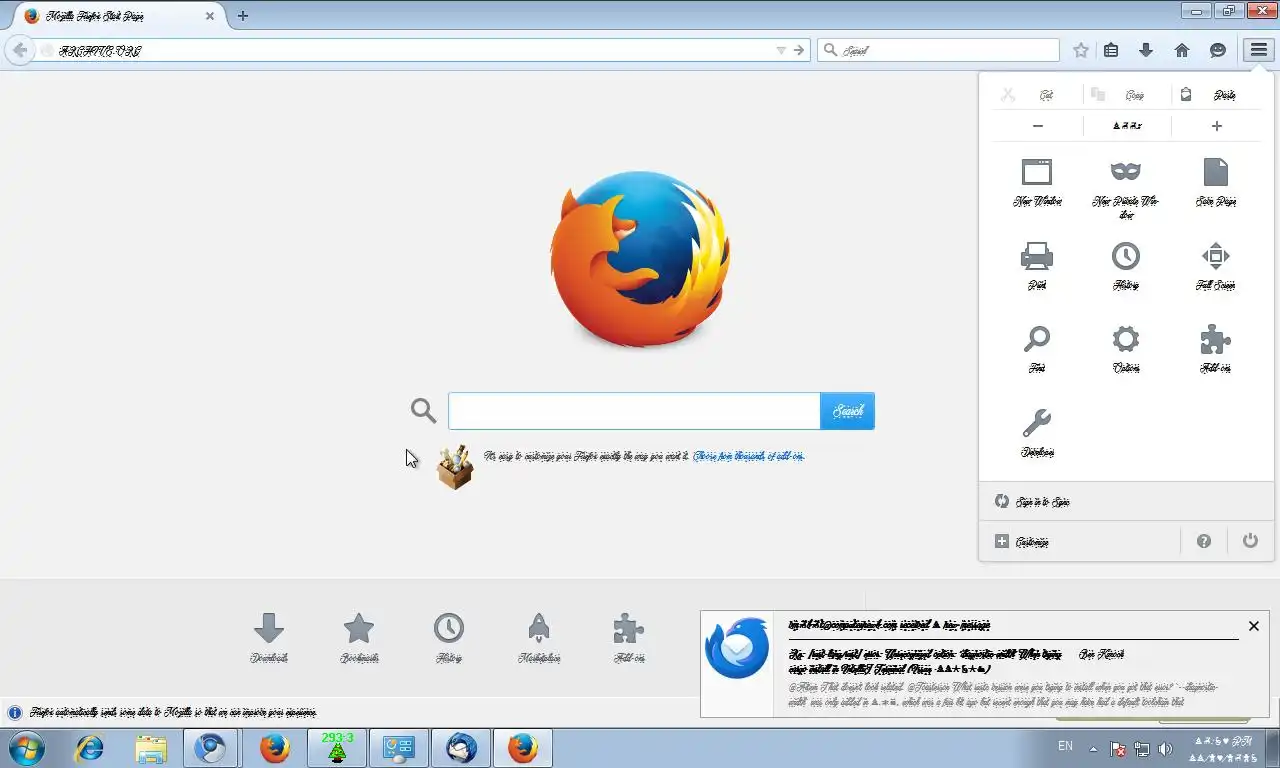
Task: Open the Windows Start button
Action: pyautogui.click(x=26, y=748)
